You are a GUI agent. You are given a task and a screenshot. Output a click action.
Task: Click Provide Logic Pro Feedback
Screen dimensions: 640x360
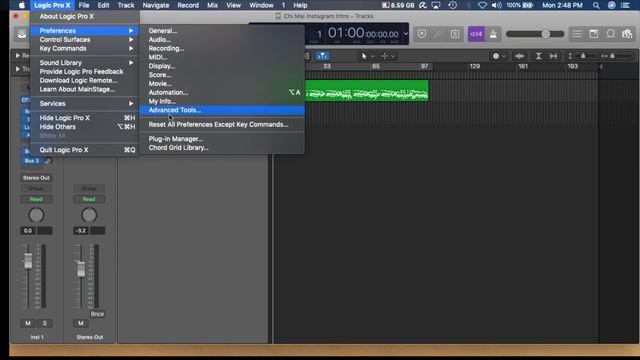pos(84,71)
